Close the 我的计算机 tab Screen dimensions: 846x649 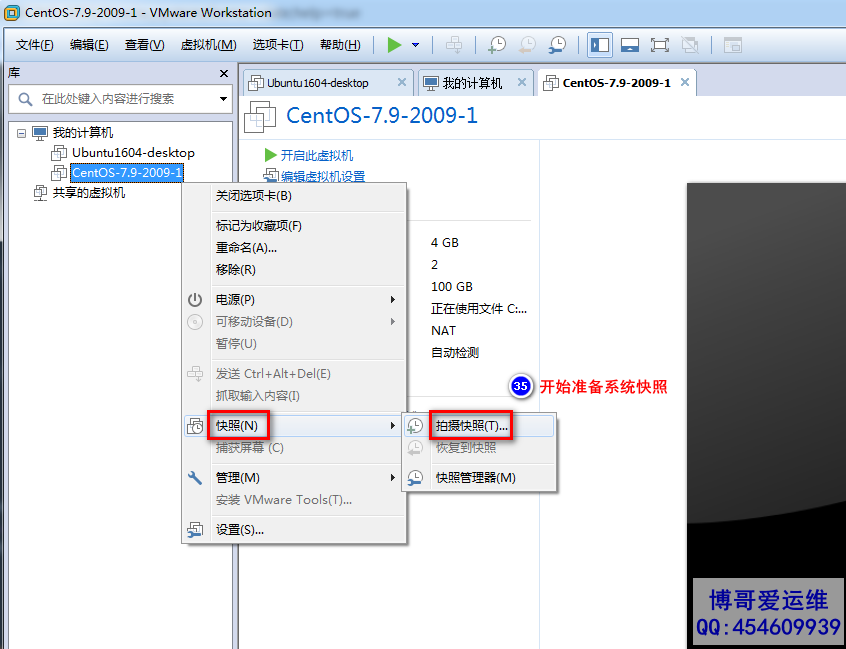pyautogui.click(x=522, y=82)
